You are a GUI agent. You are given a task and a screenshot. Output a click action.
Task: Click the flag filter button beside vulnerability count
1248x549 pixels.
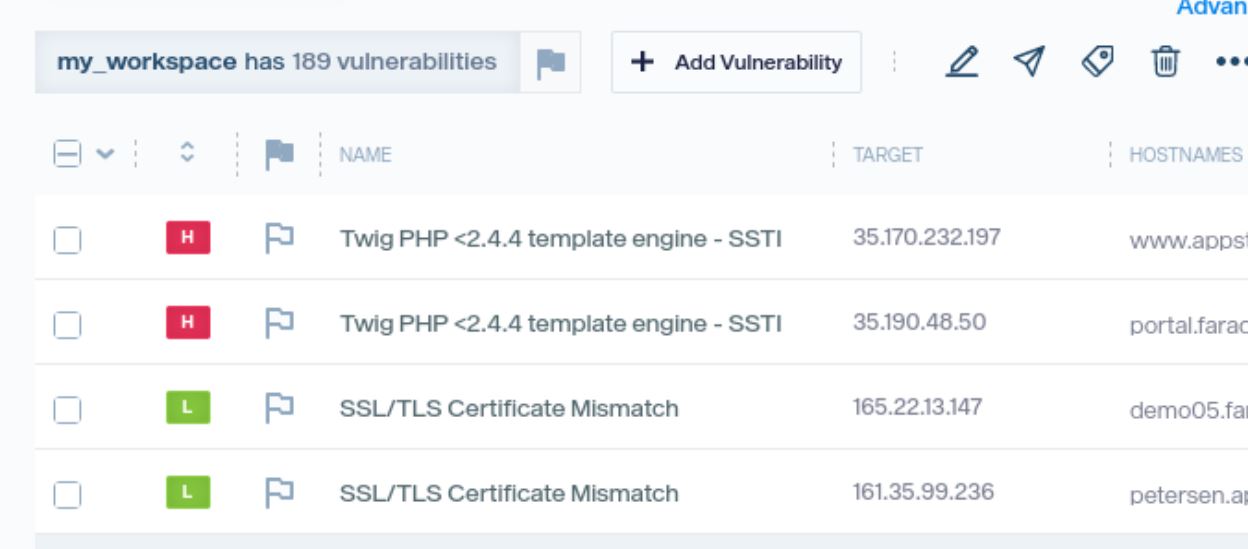[550, 62]
